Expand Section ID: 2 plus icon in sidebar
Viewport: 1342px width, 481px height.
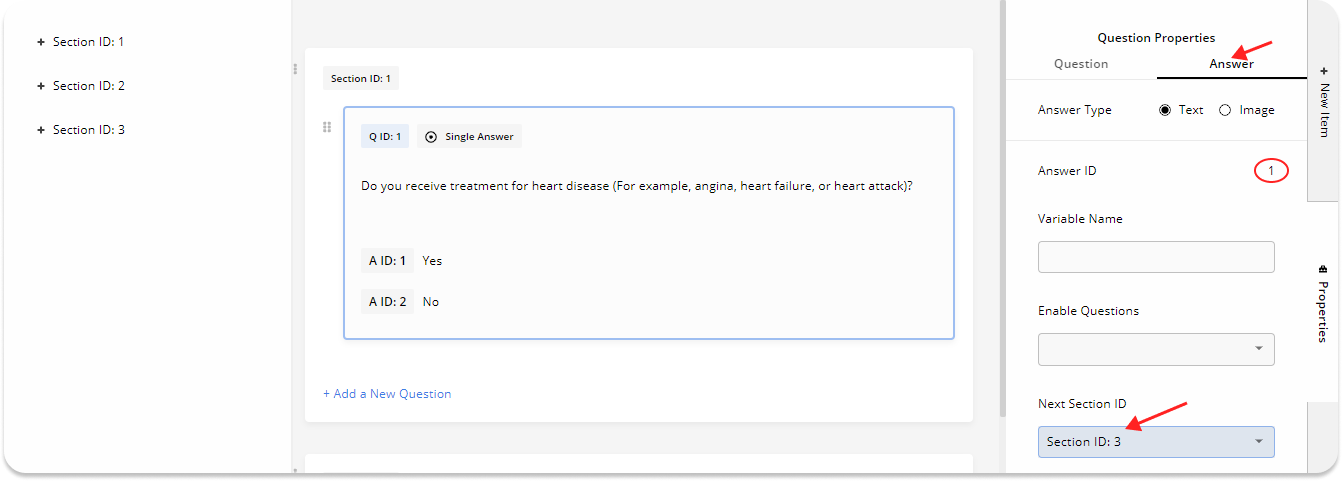coord(41,86)
